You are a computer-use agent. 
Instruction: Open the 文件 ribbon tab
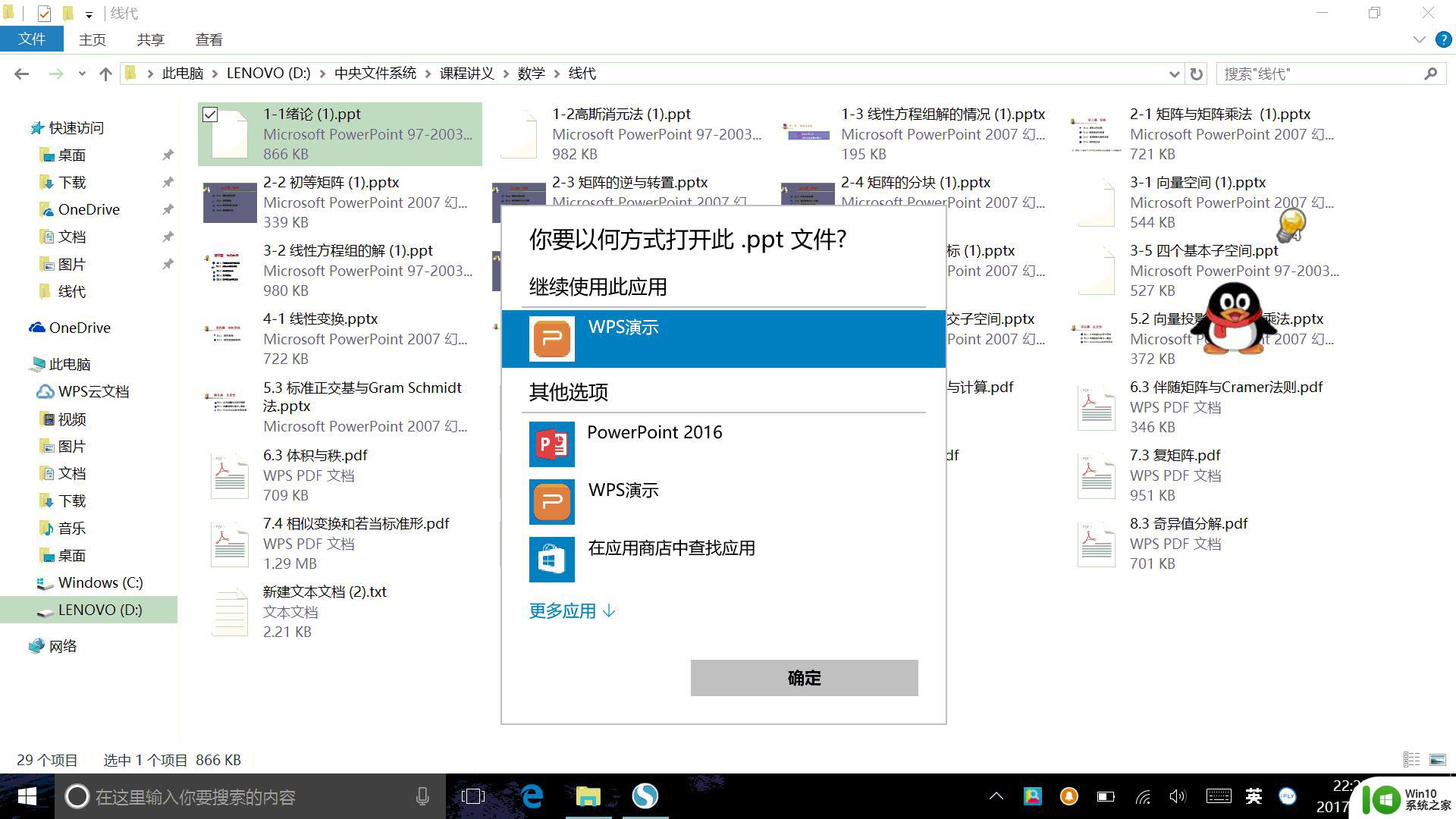(32, 39)
